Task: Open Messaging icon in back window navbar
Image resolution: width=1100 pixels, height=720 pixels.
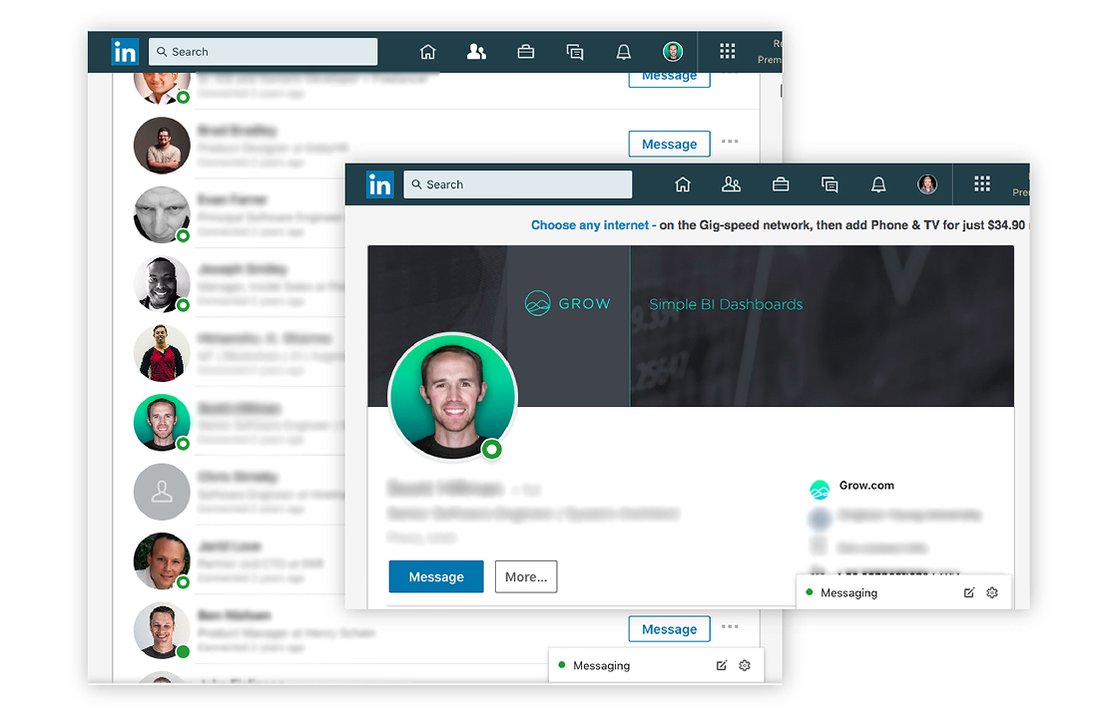Action: tap(575, 52)
